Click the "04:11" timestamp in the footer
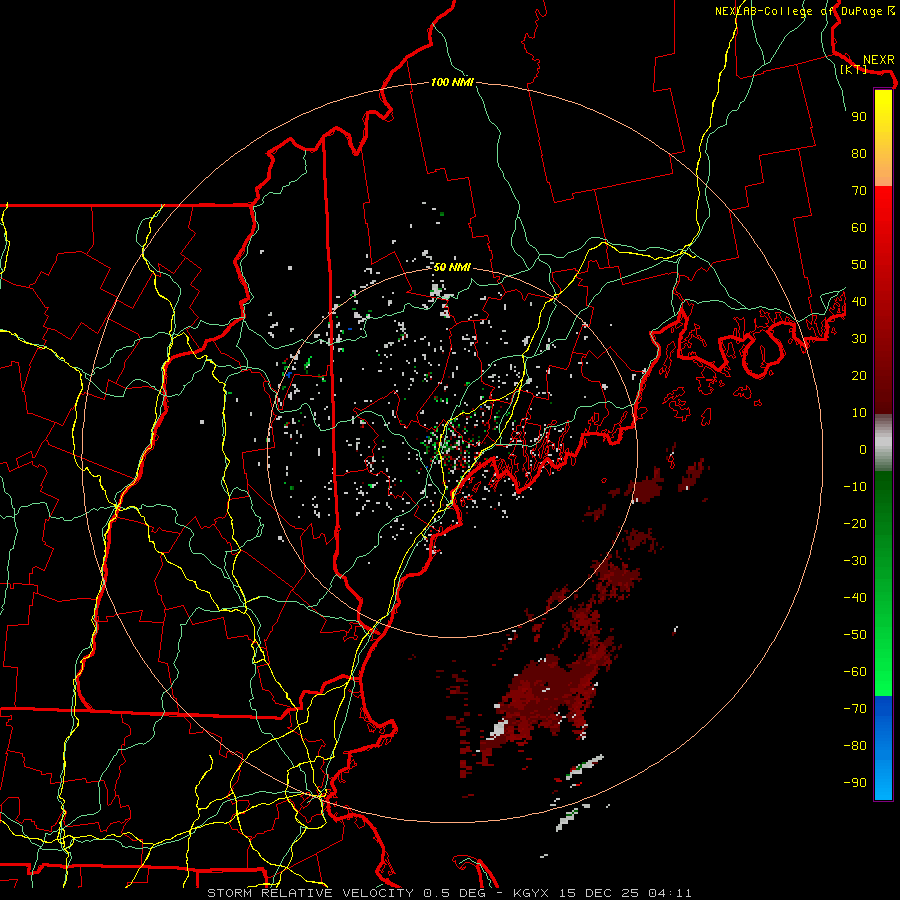 669,893
